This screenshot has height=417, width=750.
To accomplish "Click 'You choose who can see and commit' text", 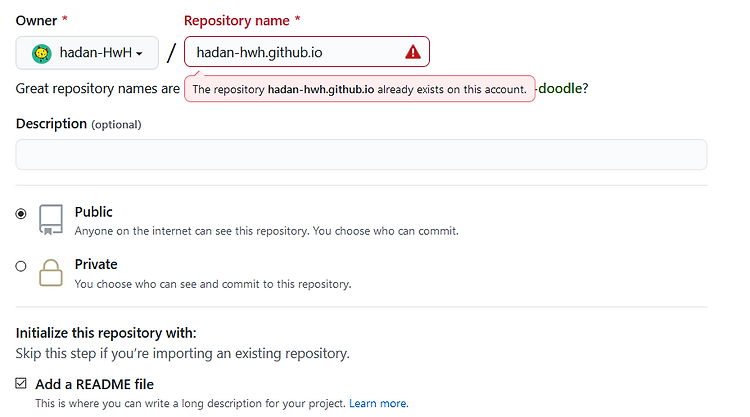I will pyautogui.click(x=213, y=284).
